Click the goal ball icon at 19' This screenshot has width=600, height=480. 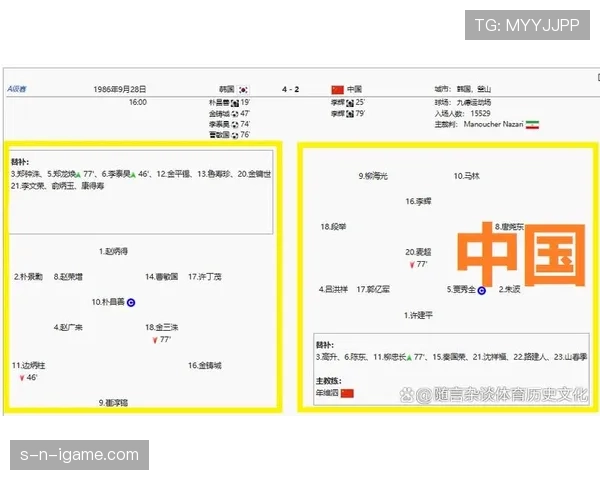point(235,103)
